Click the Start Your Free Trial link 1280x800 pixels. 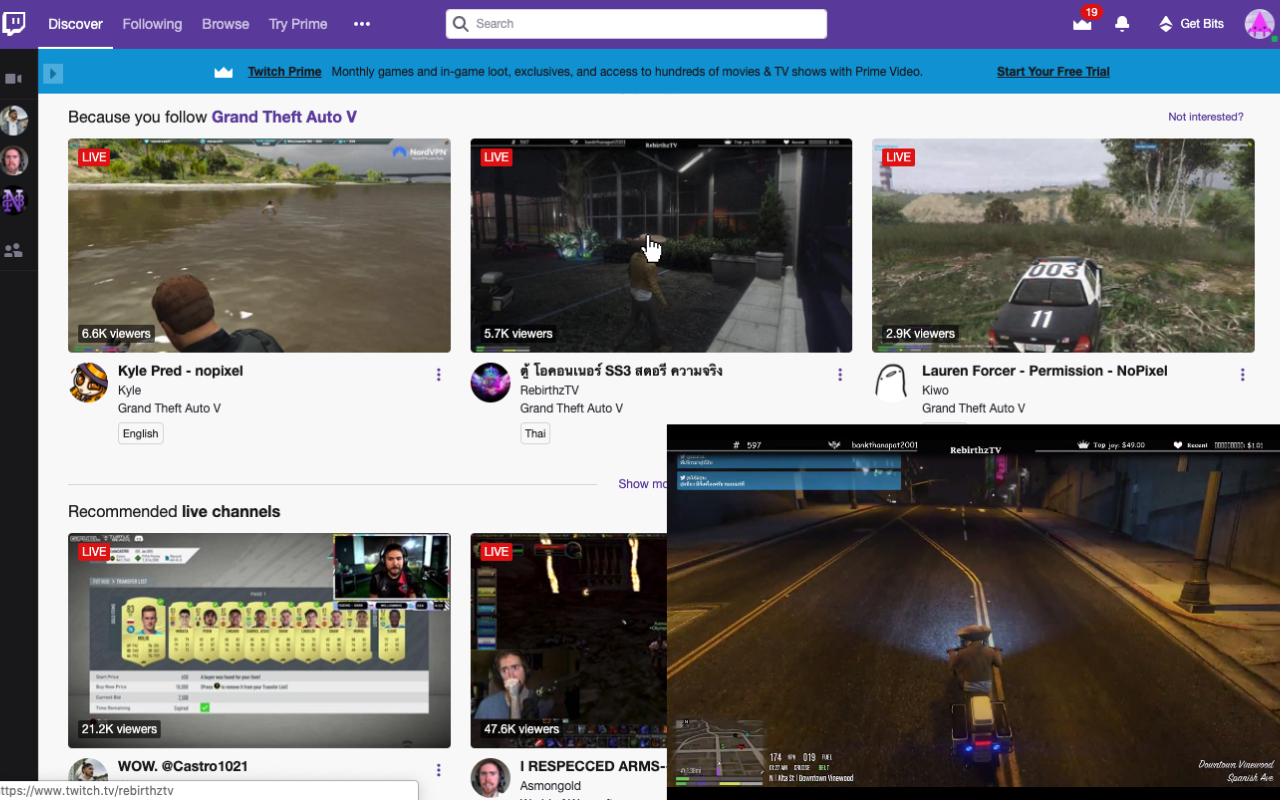pos(1053,72)
